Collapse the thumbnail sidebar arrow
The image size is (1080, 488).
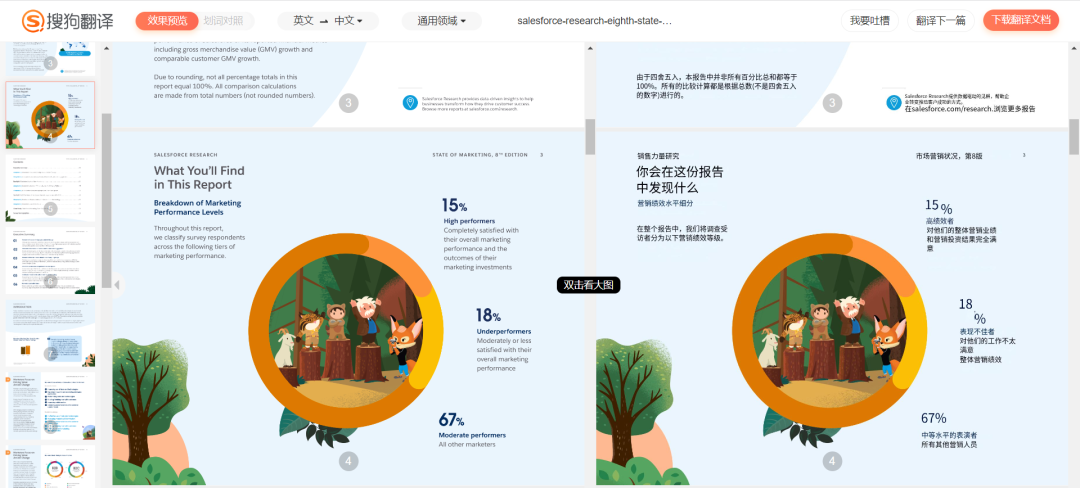118,284
